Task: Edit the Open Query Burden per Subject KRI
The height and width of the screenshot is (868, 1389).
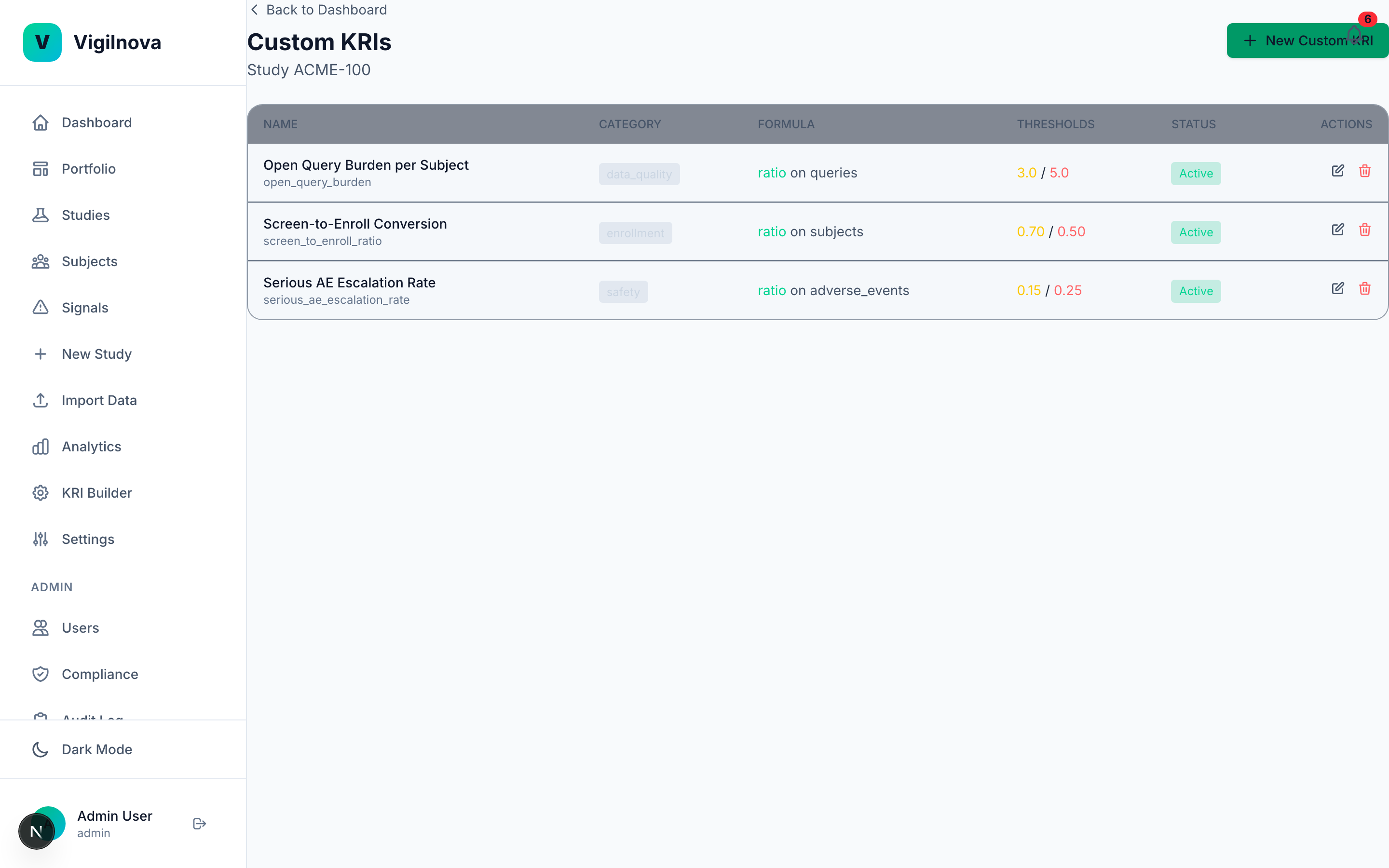Action: (x=1338, y=171)
